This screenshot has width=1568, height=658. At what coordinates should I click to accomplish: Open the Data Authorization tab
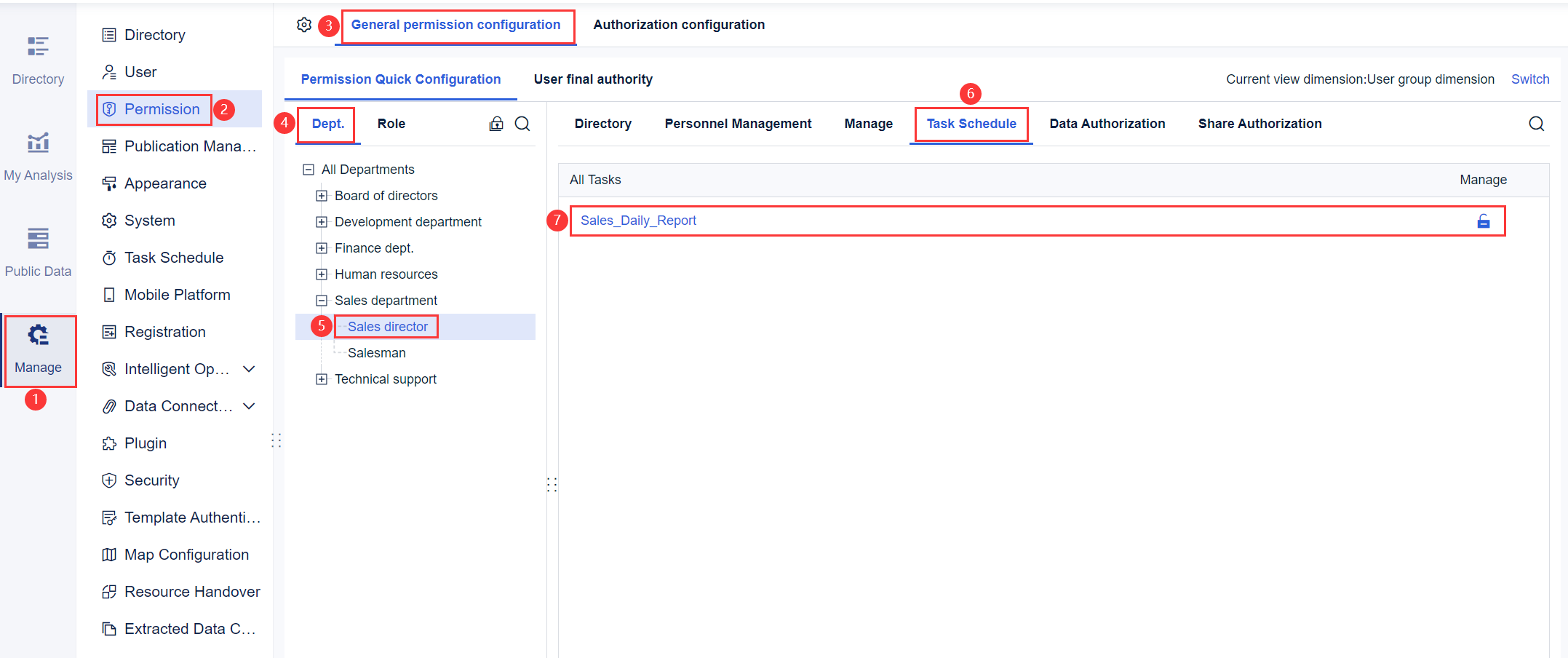coord(1107,124)
